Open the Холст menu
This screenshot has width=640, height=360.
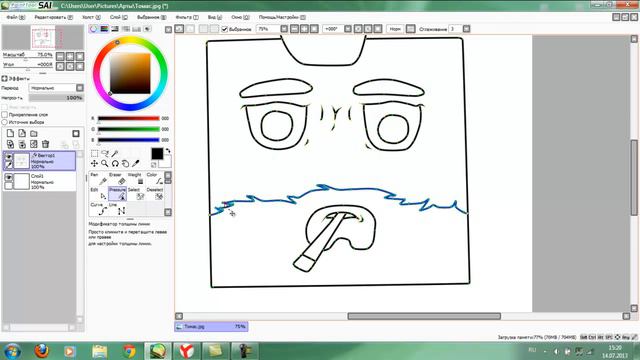pyautogui.click(x=91, y=17)
